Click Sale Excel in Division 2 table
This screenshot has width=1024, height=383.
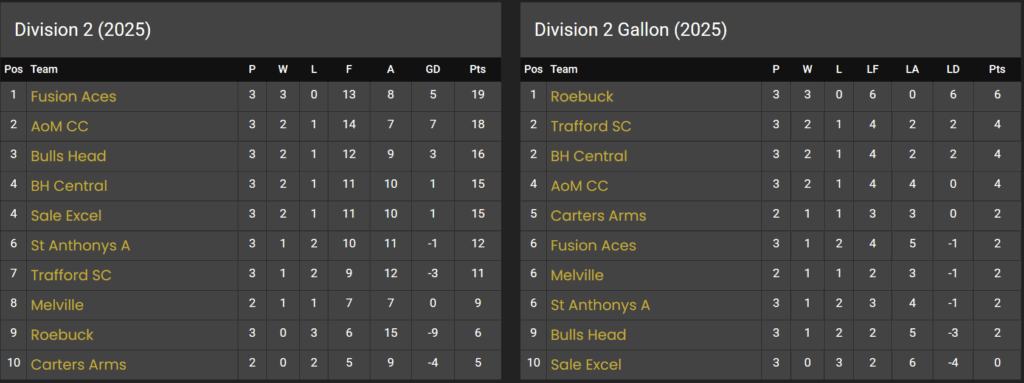point(66,216)
